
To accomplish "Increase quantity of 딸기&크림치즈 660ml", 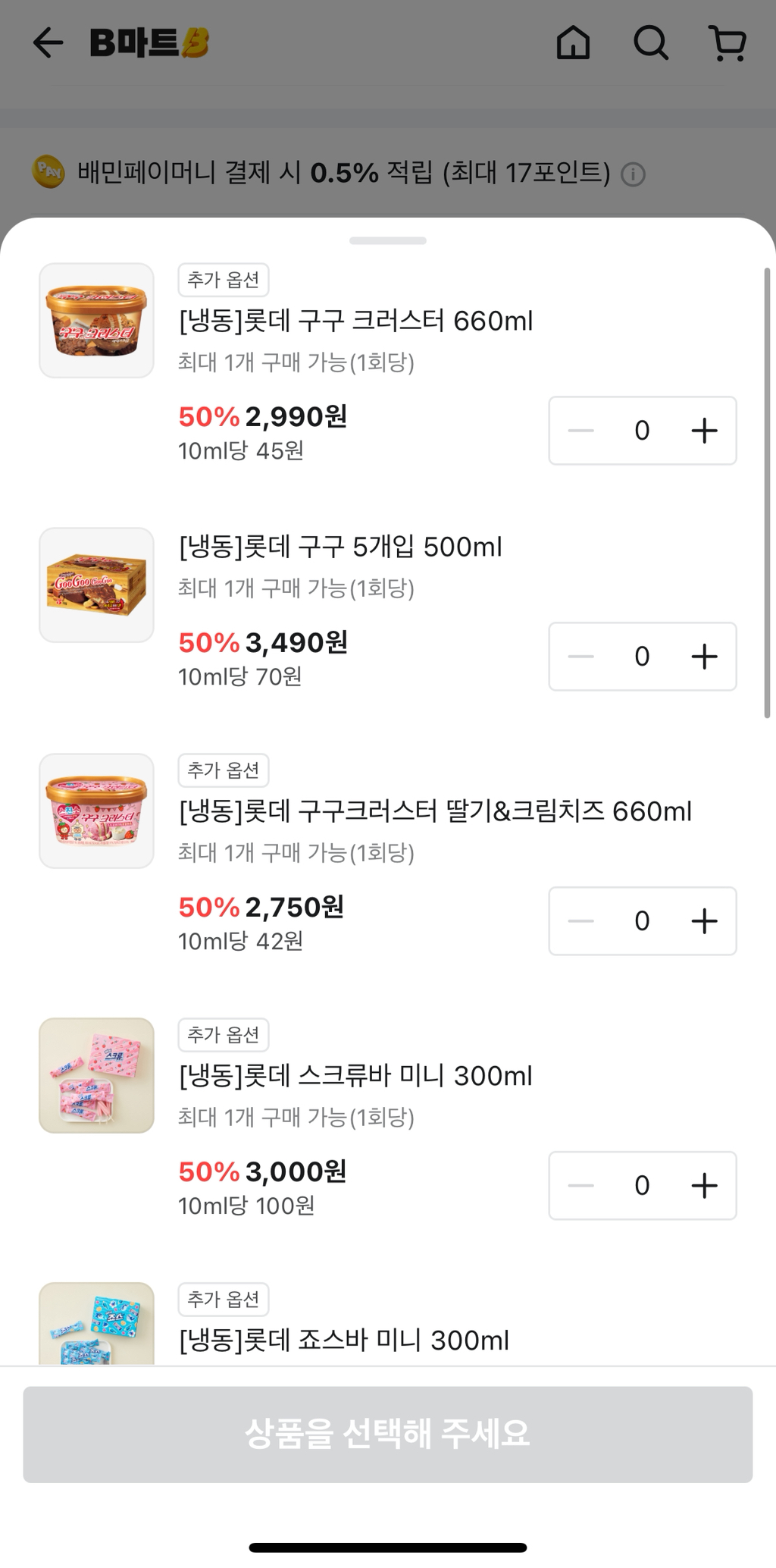I will (x=704, y=921).
